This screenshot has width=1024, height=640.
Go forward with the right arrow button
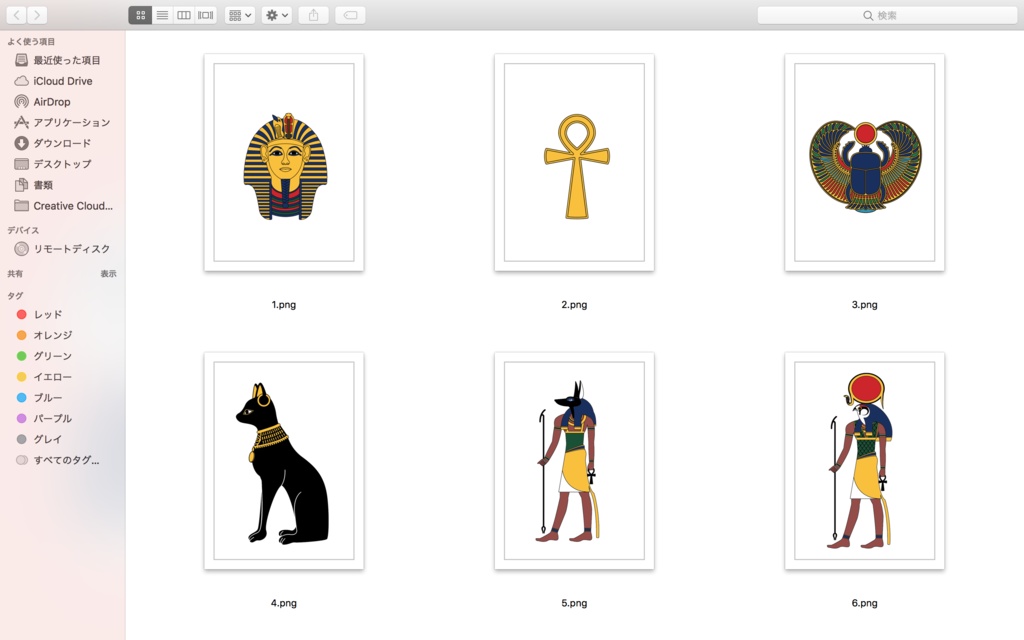[37, 15]
